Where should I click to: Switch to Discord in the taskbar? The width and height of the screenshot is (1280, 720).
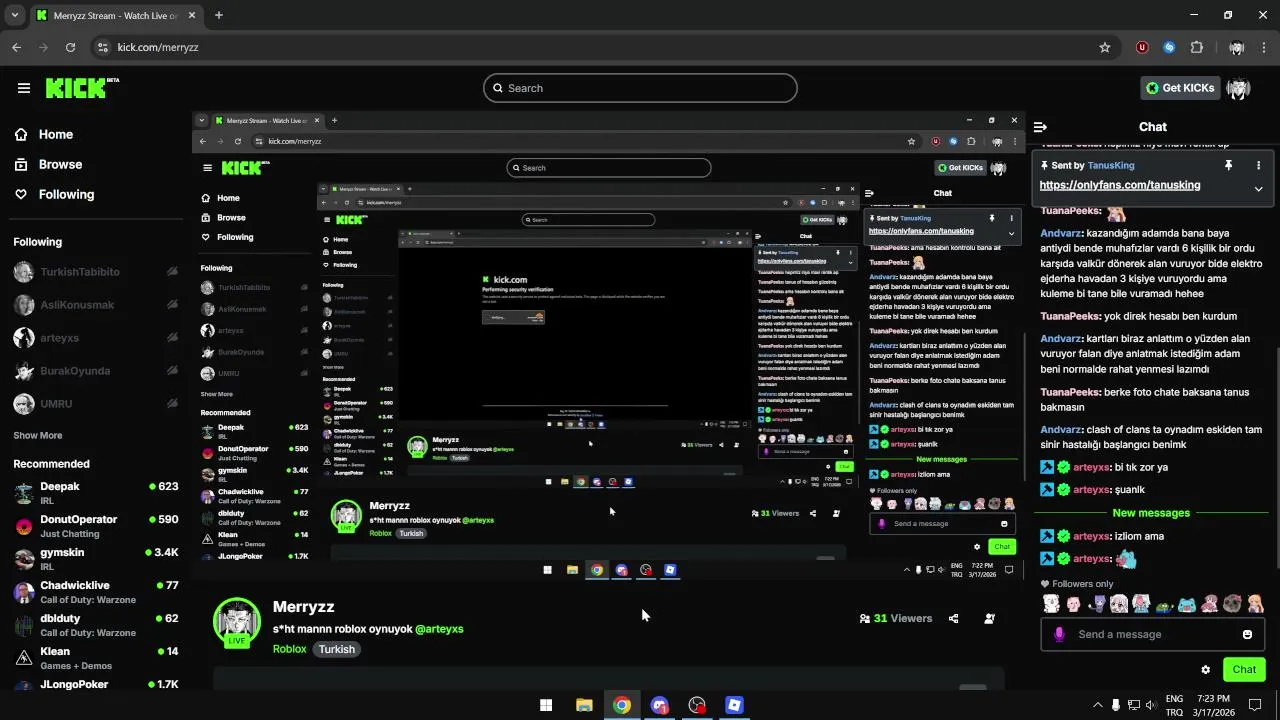click(x=659, y=705)
